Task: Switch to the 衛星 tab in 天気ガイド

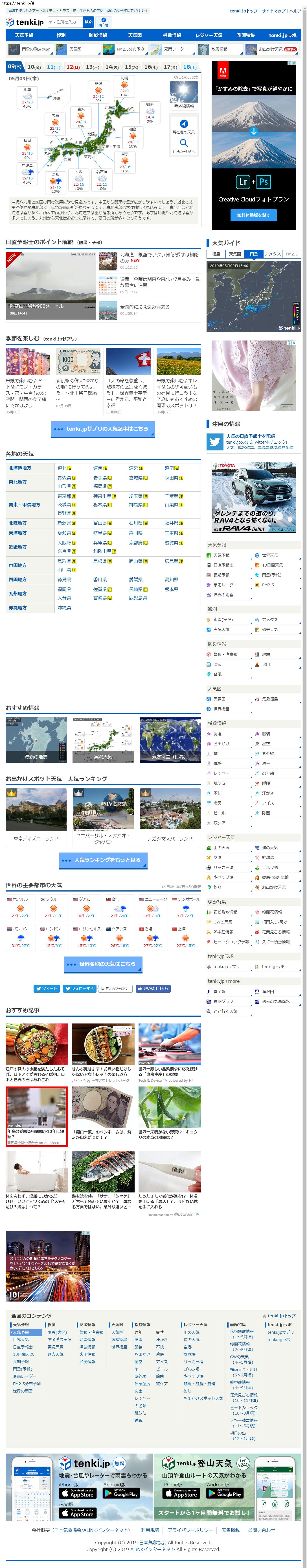Action: [x=216, y=254]
